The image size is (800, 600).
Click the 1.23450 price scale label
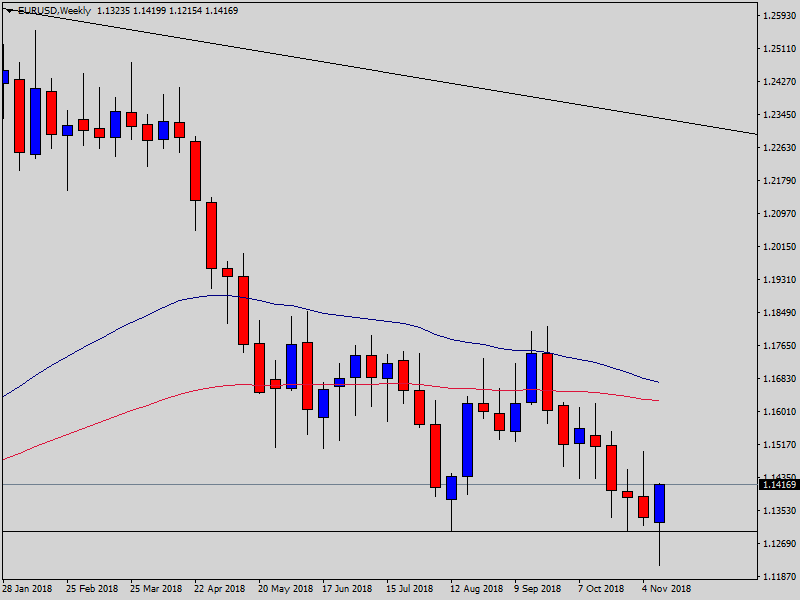point(779,115)
